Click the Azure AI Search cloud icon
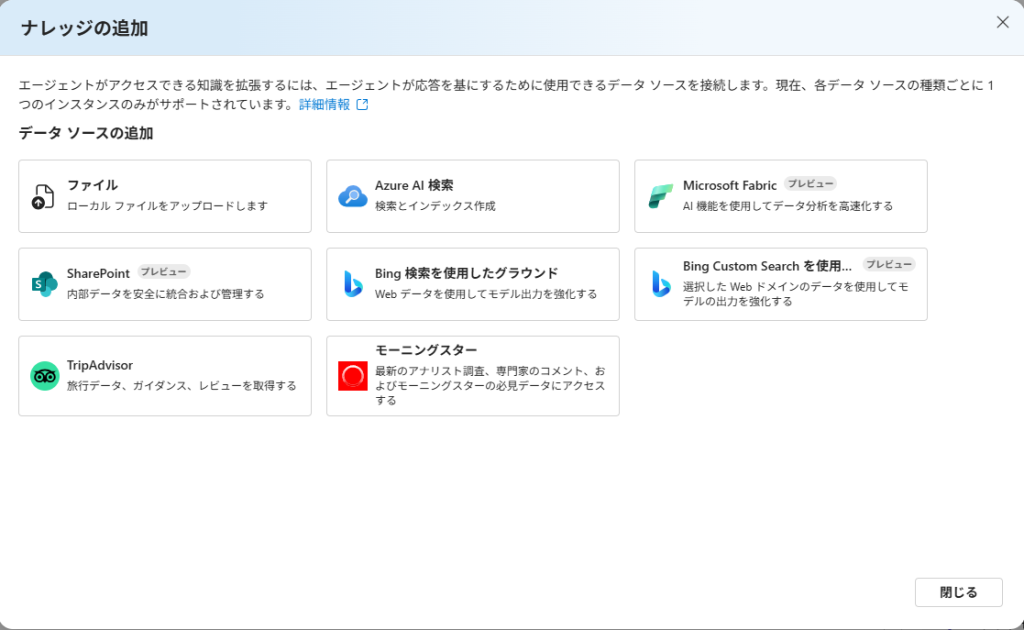 coord(352,196)
